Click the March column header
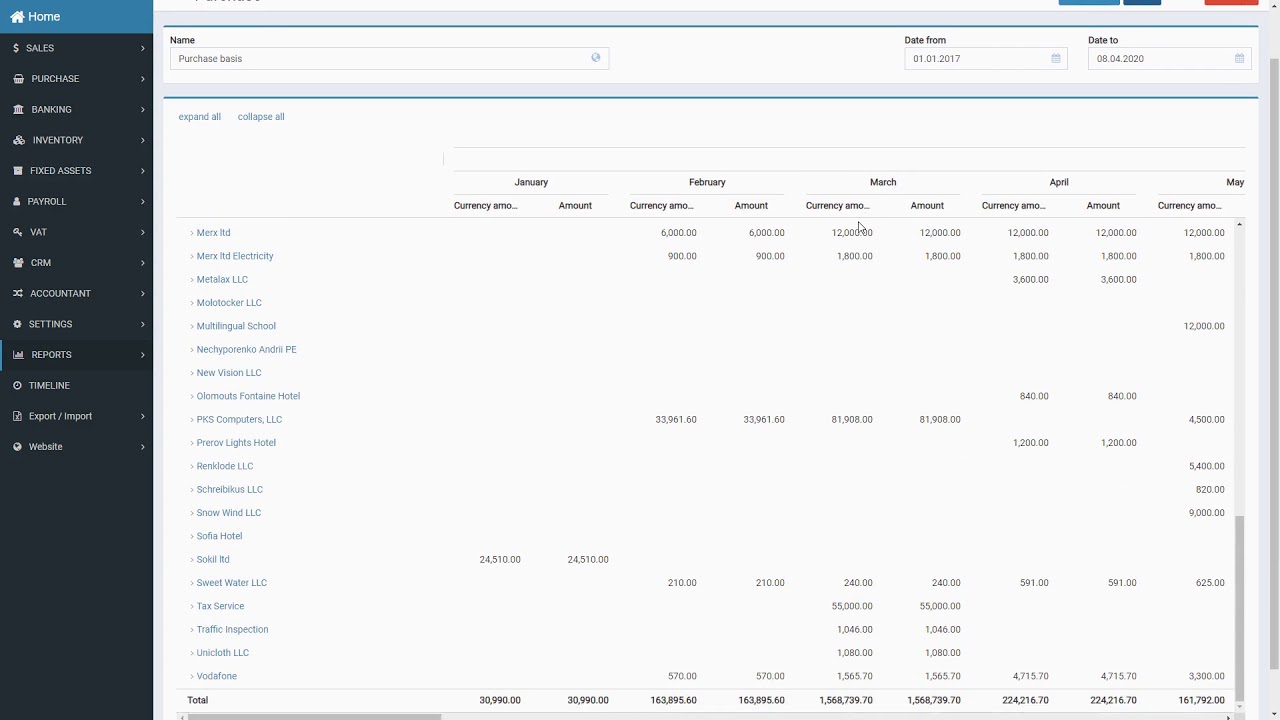The height and width of the screenshot is (720, 1280). pyautogui.click(x=883, y=182)
